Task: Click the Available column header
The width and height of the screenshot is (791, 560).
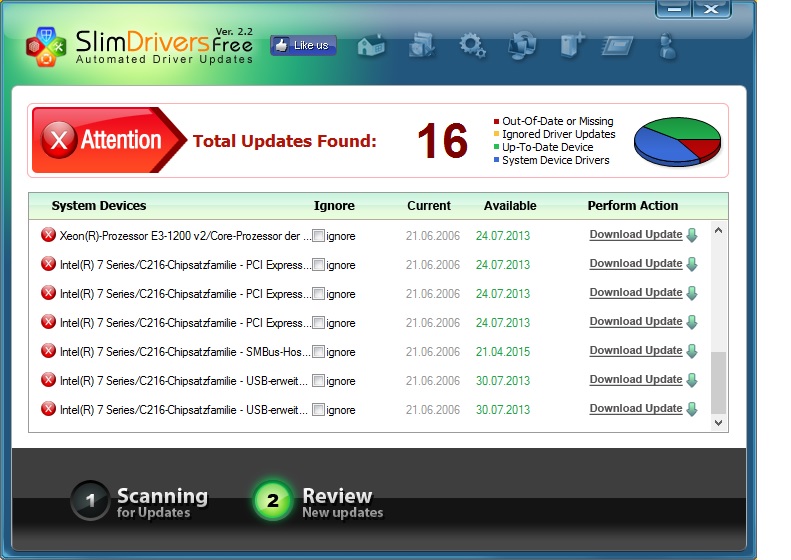Action: tap(510, 206)
